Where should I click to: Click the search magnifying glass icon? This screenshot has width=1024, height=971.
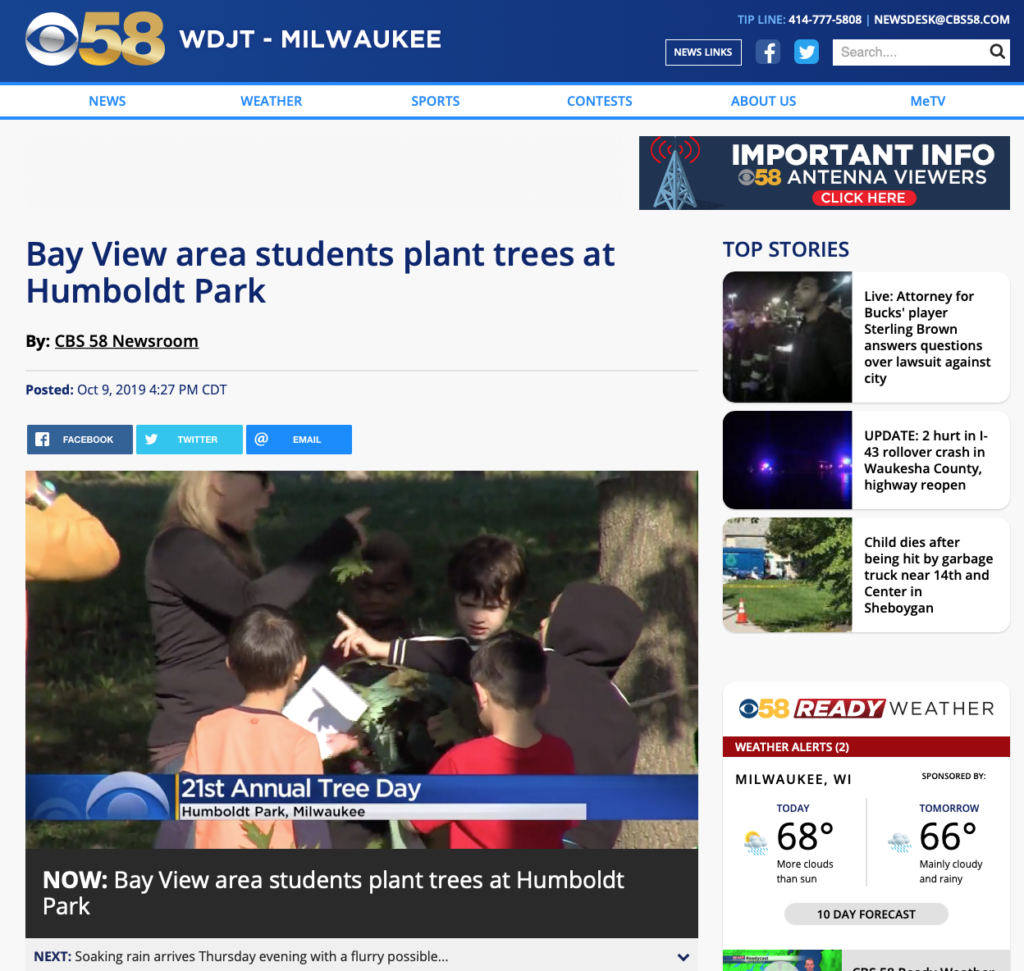click(x=997, y=52)
